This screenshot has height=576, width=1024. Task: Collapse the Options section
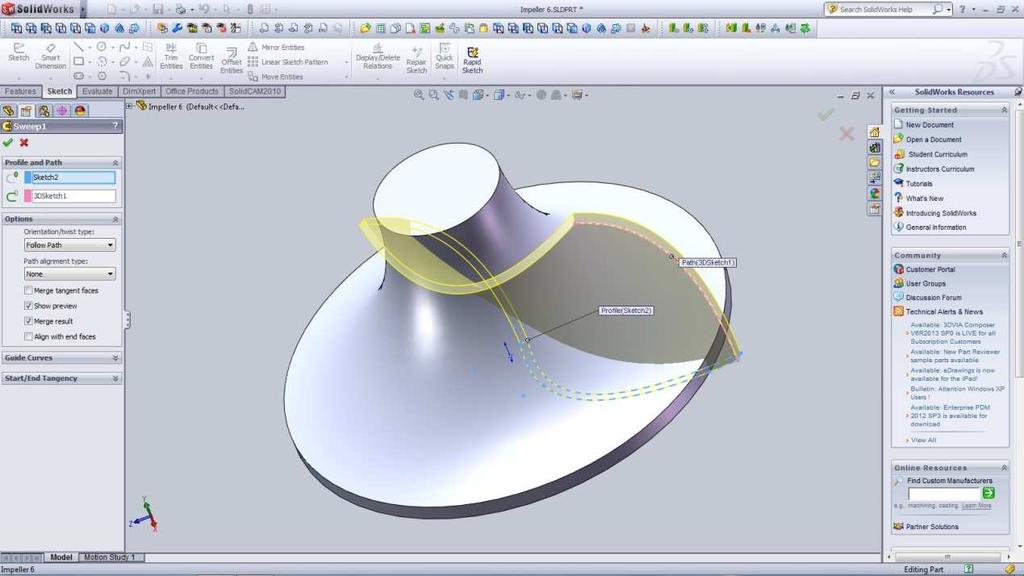(116, 219)
